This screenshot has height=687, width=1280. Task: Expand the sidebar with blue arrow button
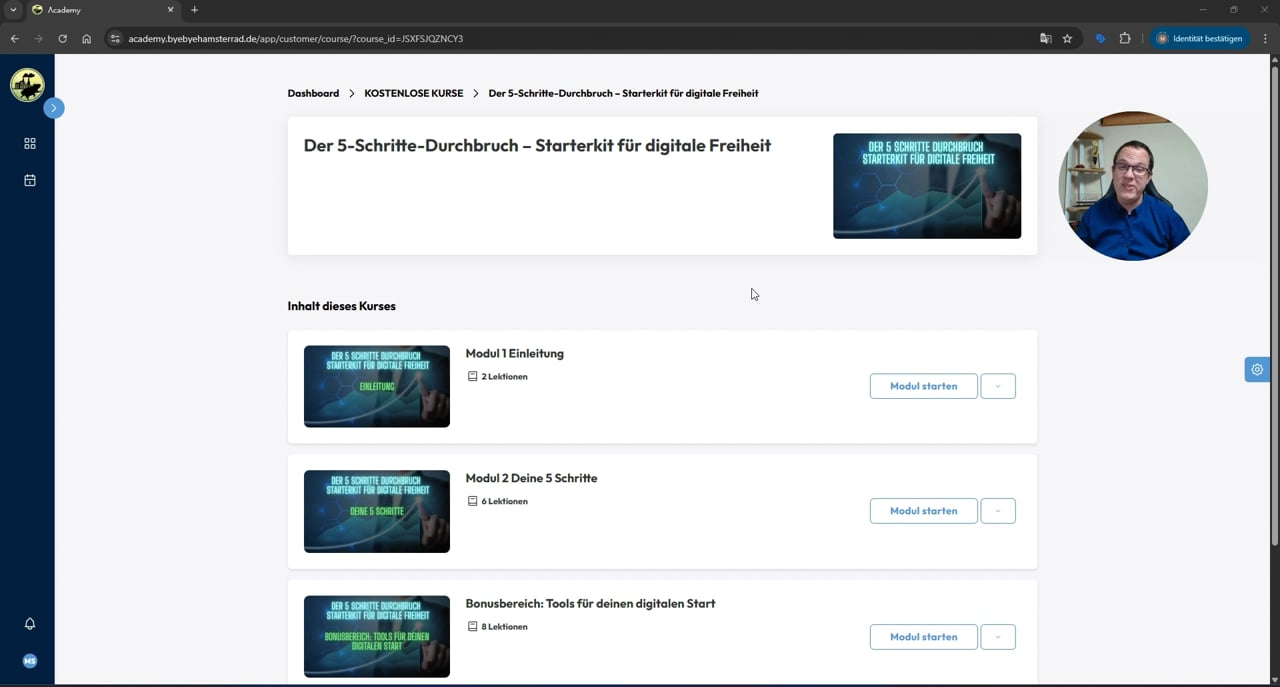(54, 108)
